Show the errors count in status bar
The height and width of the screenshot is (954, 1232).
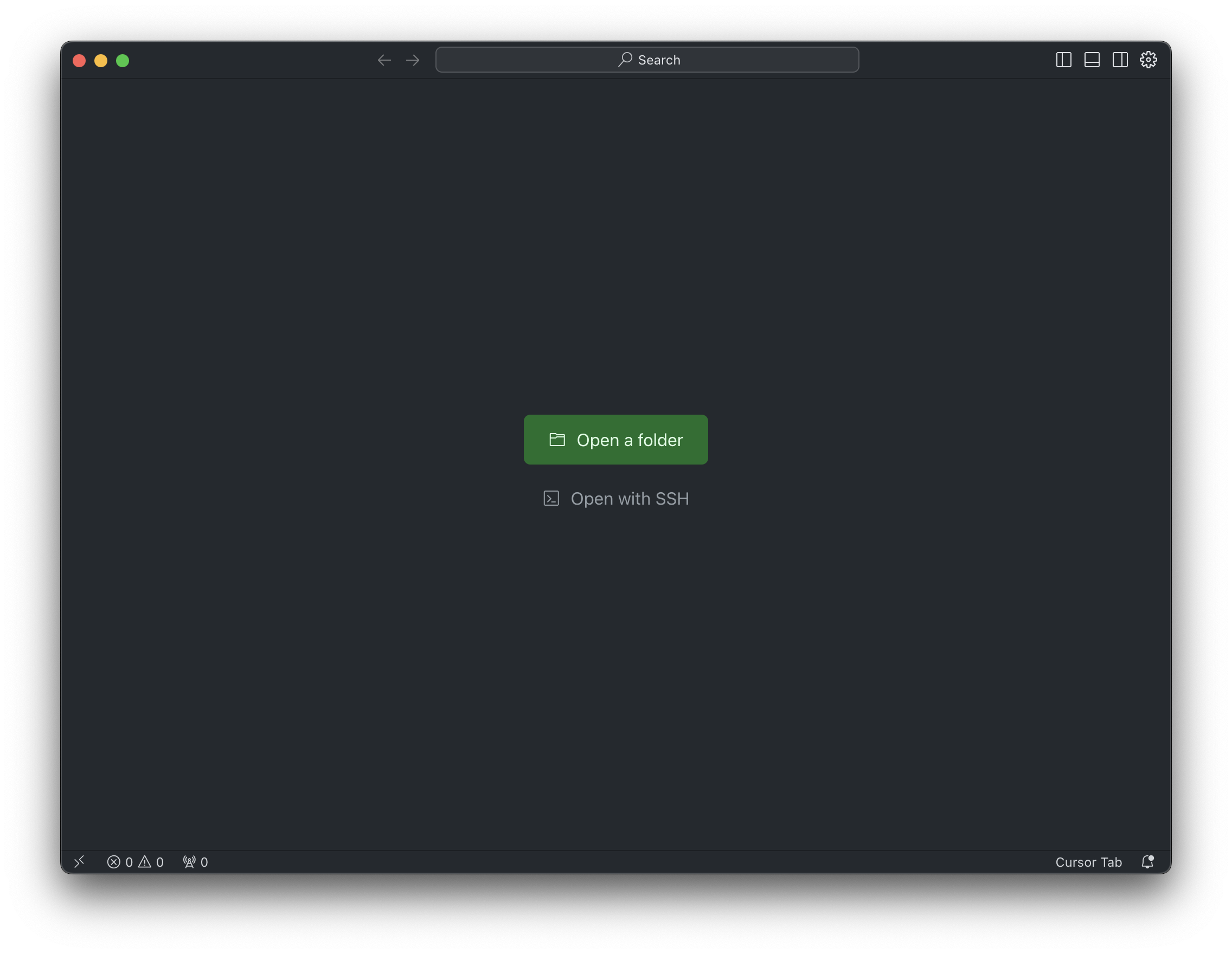pyautogui.click(x=120, y=862)
